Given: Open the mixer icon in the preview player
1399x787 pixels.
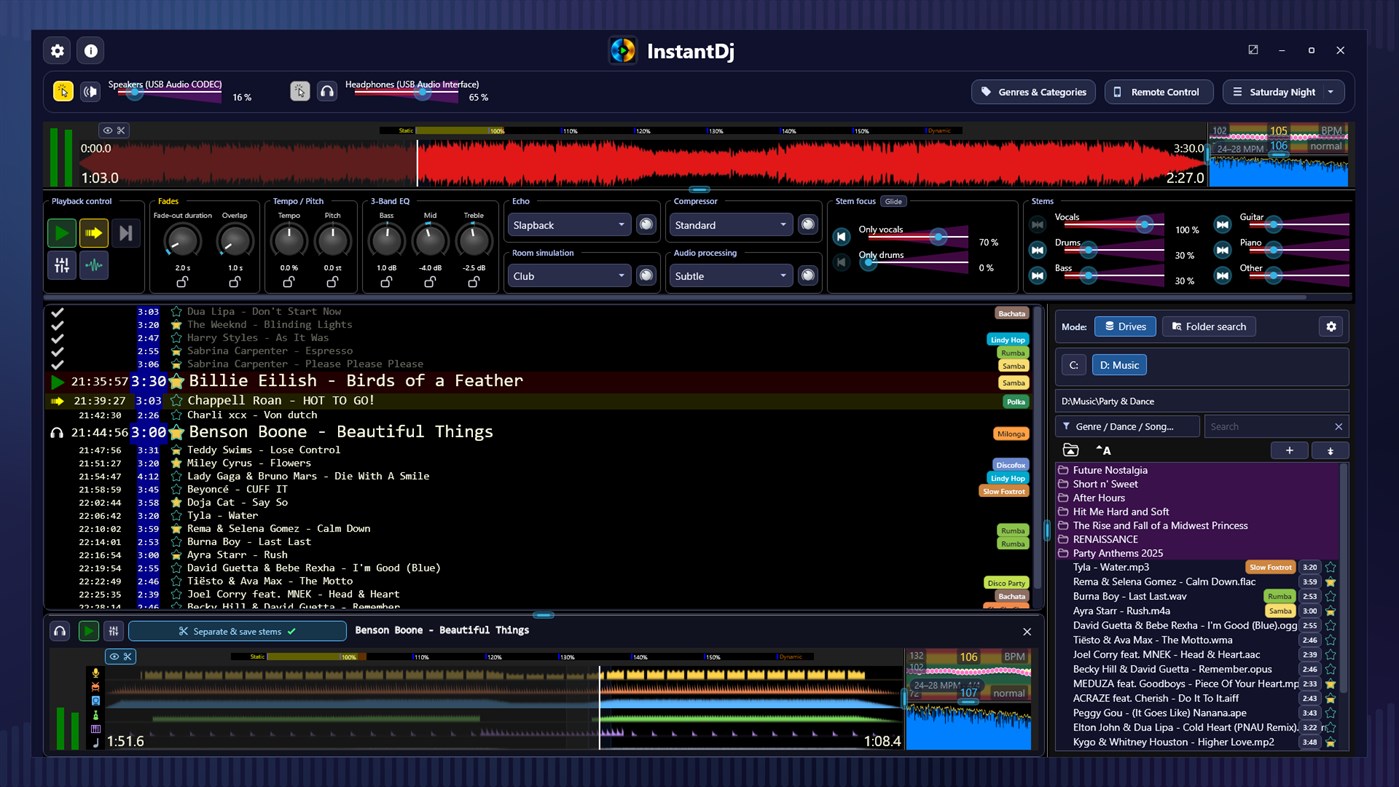Looking at the screenshot, I should click(x=113, y=631).
